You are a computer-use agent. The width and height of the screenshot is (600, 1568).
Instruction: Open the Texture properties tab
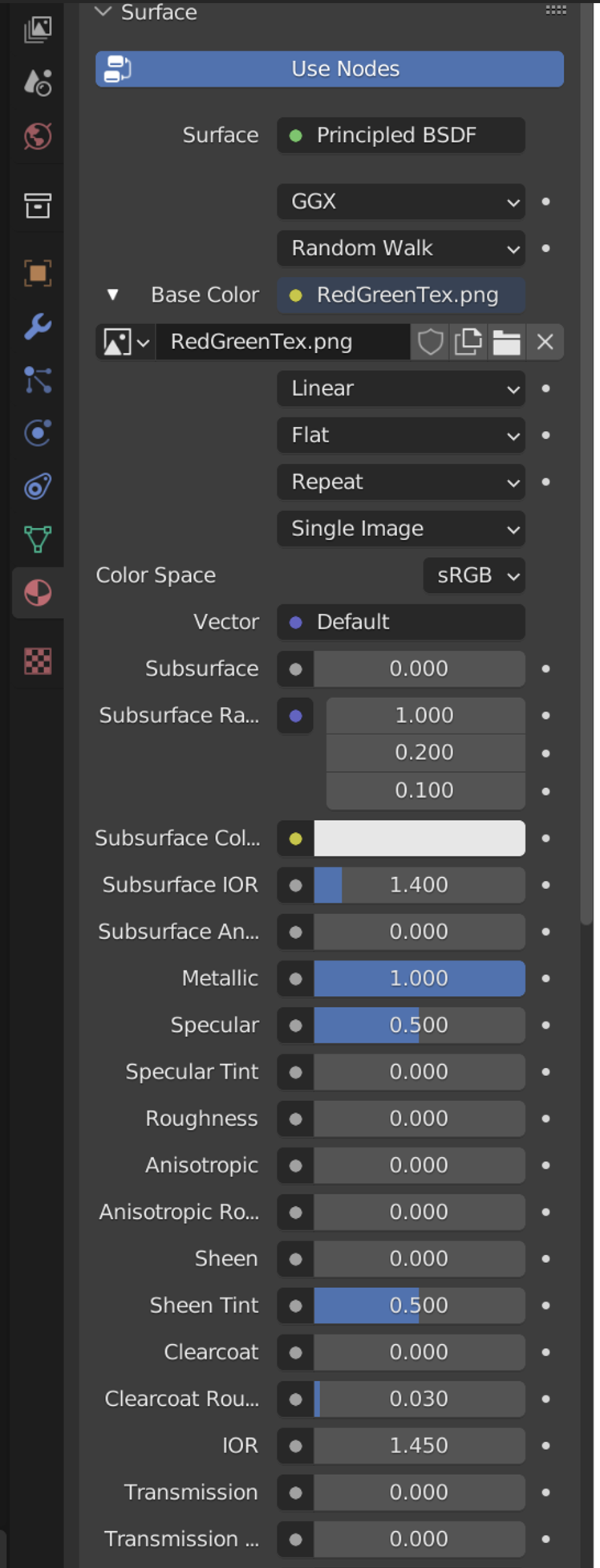[38, 661]
